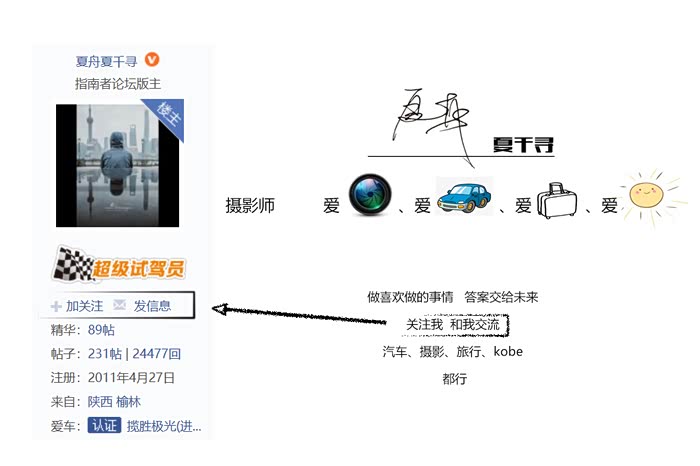Image resolution: width=700 pixels, height=466 pixels.
Task: Click the user avatar photo
Action: tap(117, 166)
